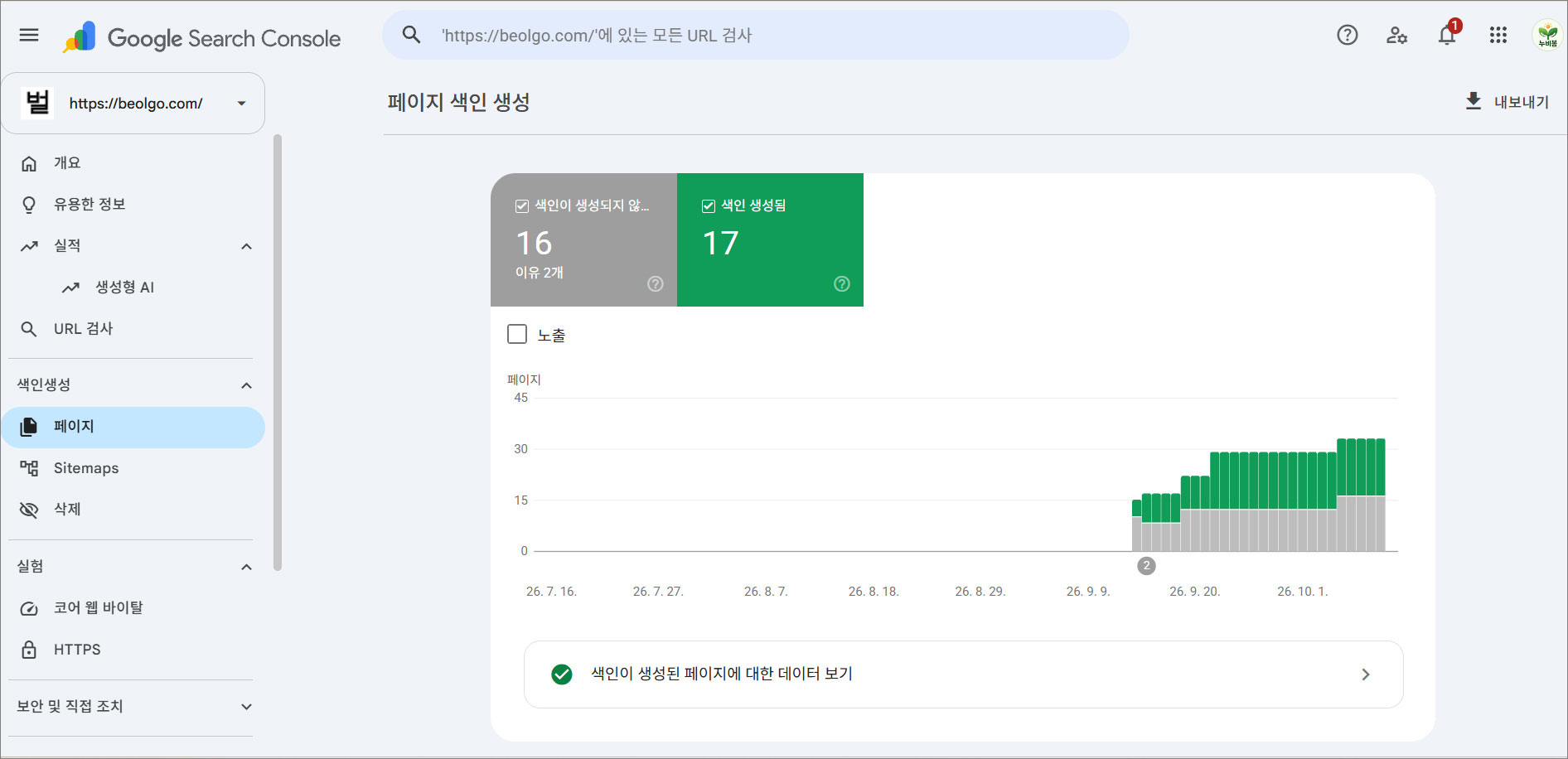Open the 생성형 AI menu item
Viewport: 1568px width, 759px height.
click(x=133, y=288)
